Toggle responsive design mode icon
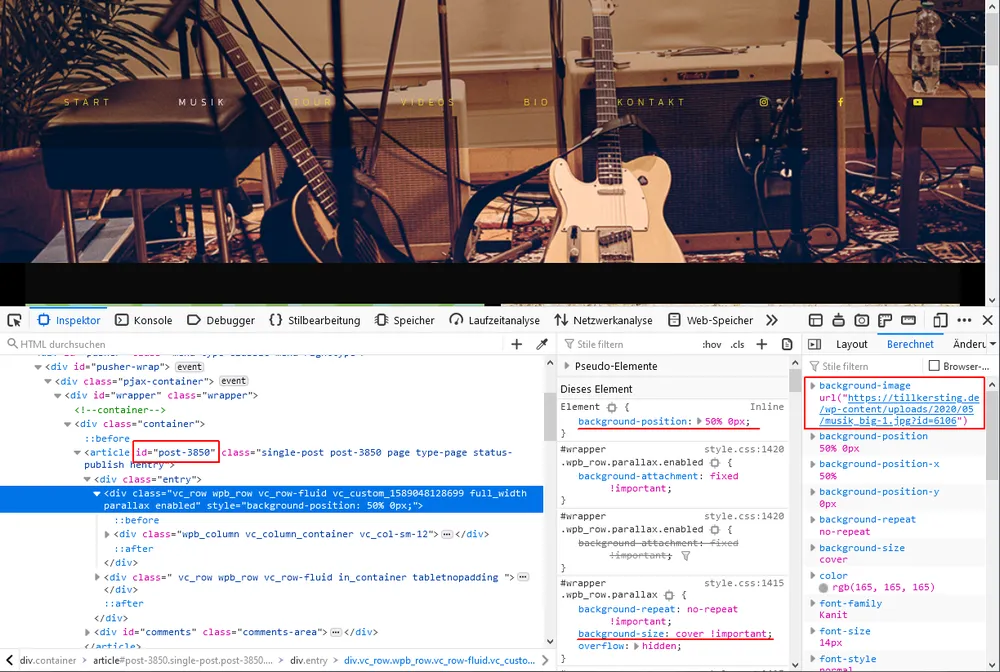The width and height of the screenshot is (1000, 672). pos(940,320)
